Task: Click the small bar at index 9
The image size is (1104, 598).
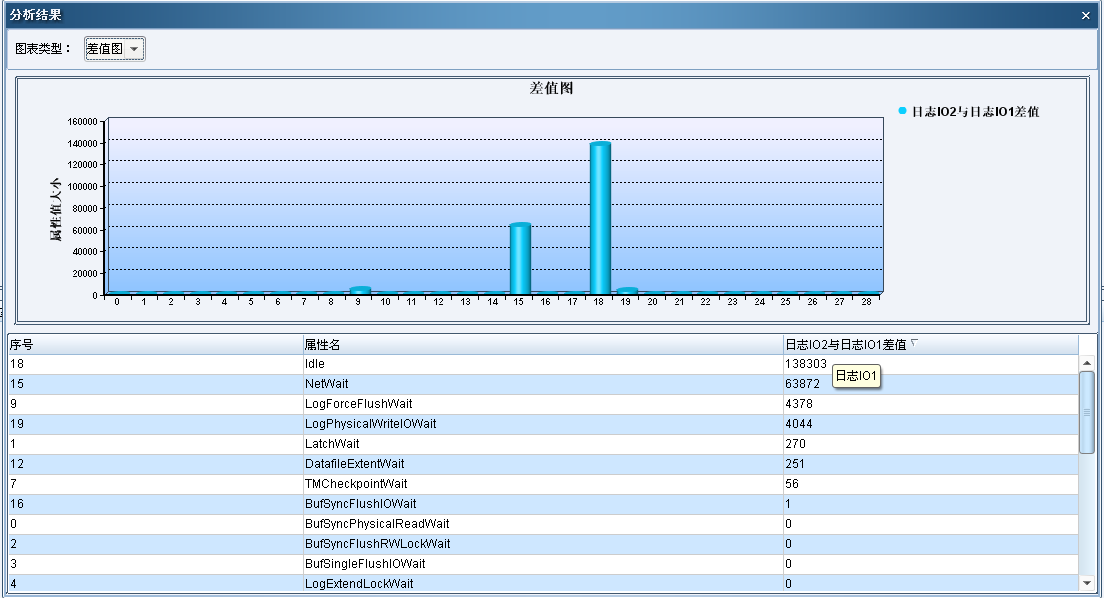Action: (360, 290)
